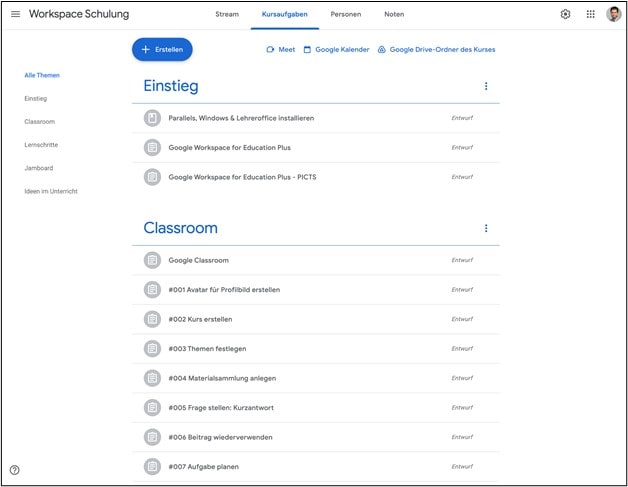Screen dimensions: 628x487
Task: Open Google Drive-Ordner des Kurses
Action: tap(437, 50)
